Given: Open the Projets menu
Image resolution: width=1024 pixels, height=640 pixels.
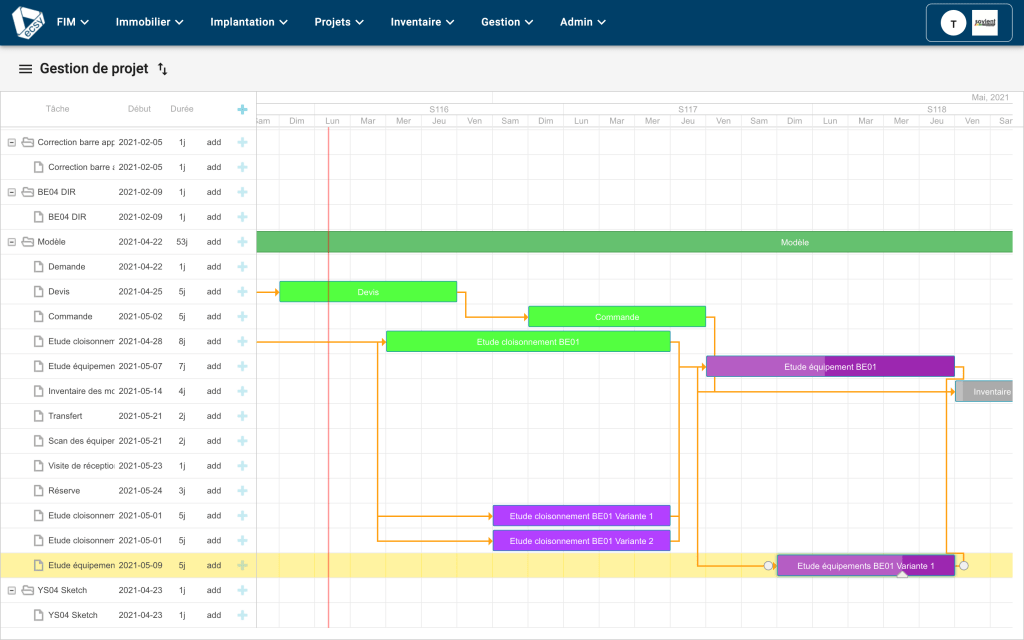Looking at the screenshot, I should 338,21.
